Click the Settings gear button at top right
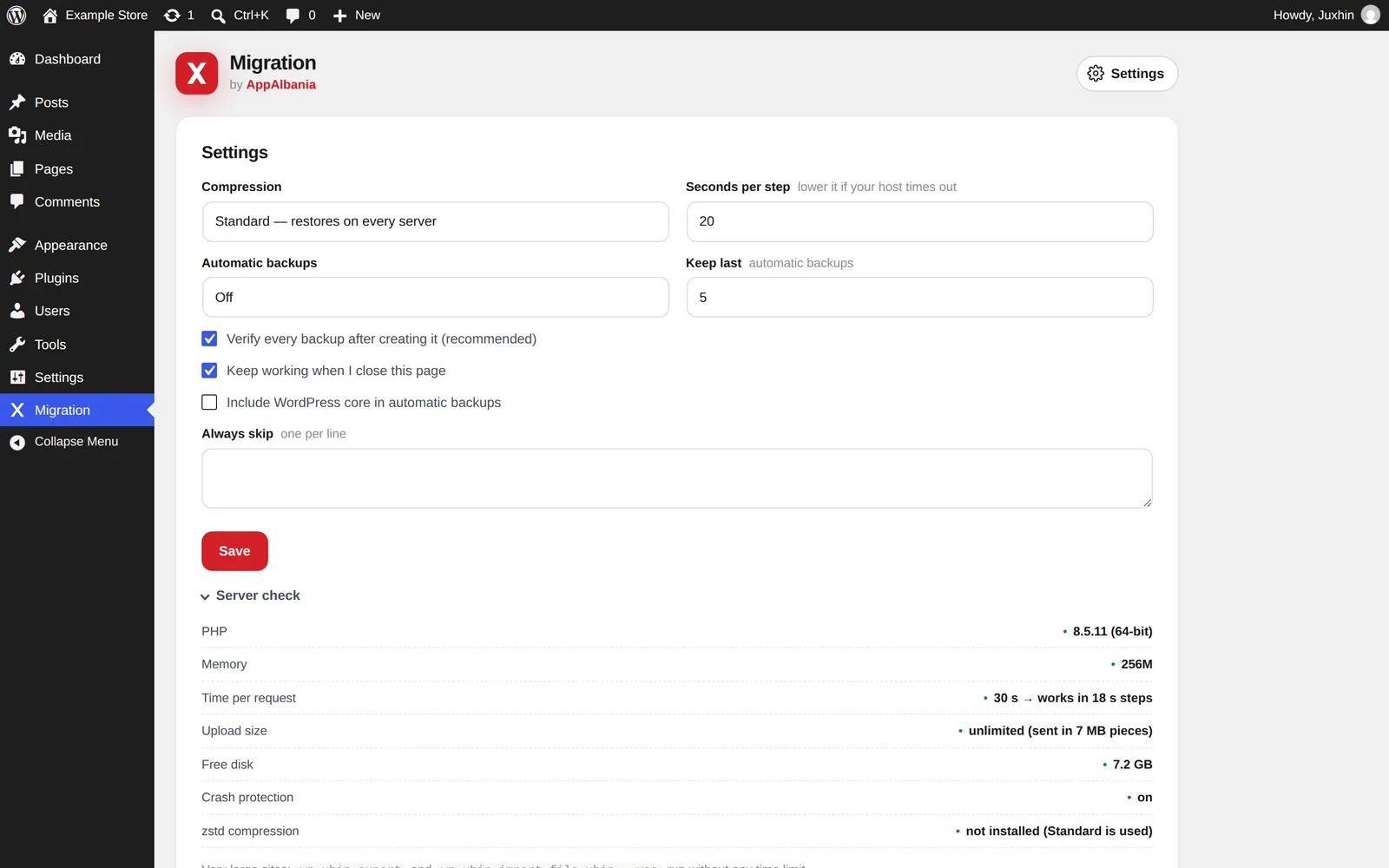Image resolution: width=1389 pixels, height=868 pixels. [1127, 74]
